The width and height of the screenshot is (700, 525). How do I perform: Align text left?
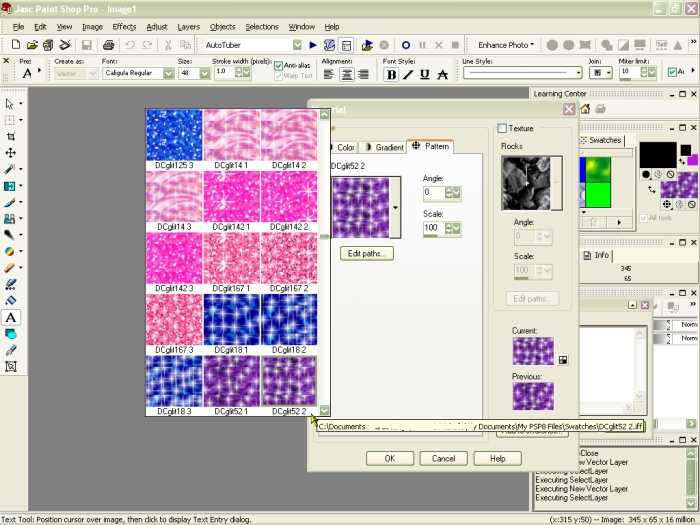click(329, 75)
